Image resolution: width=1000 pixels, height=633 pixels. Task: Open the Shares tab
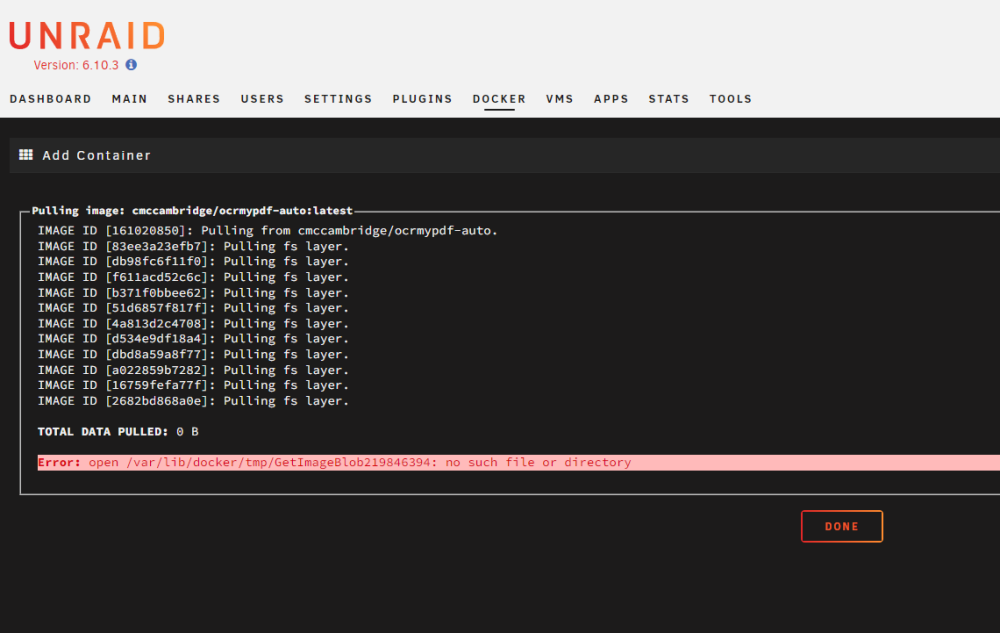click(194, 99)
